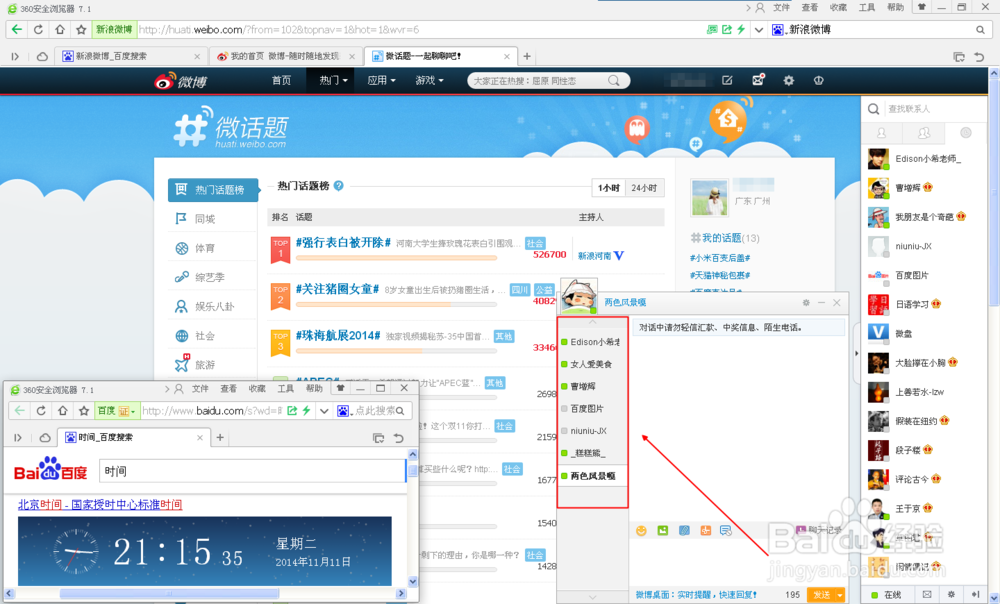
Task: Expand the dropdown next to 发送 button
Action: (x=840, y=594)
